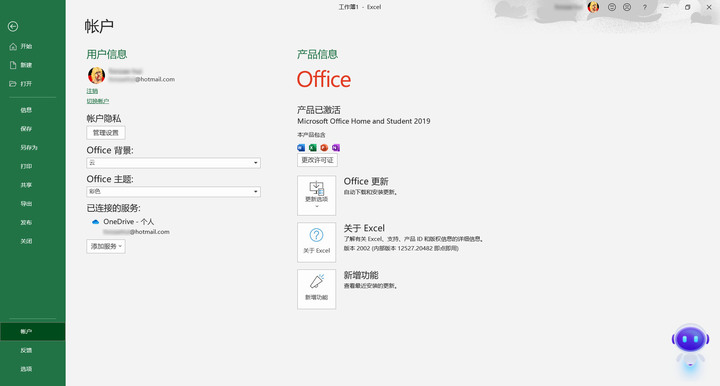Click the hotmail.com address under OneDrive
720x386 pixels.
136,232
